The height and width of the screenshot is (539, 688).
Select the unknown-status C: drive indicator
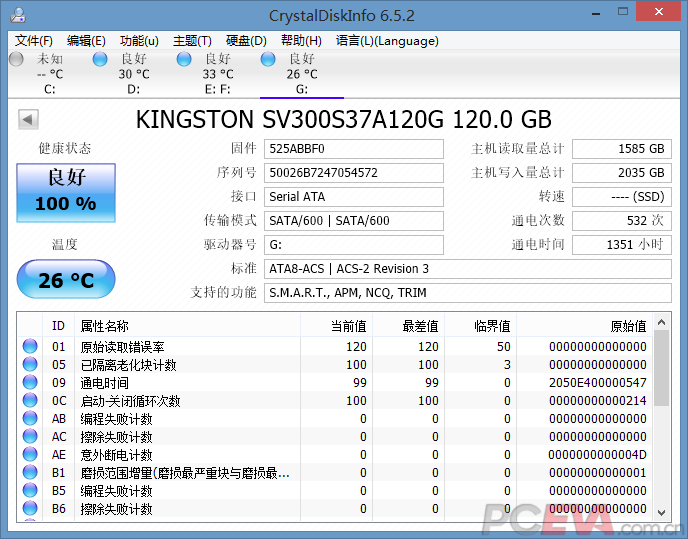(16, 59)
